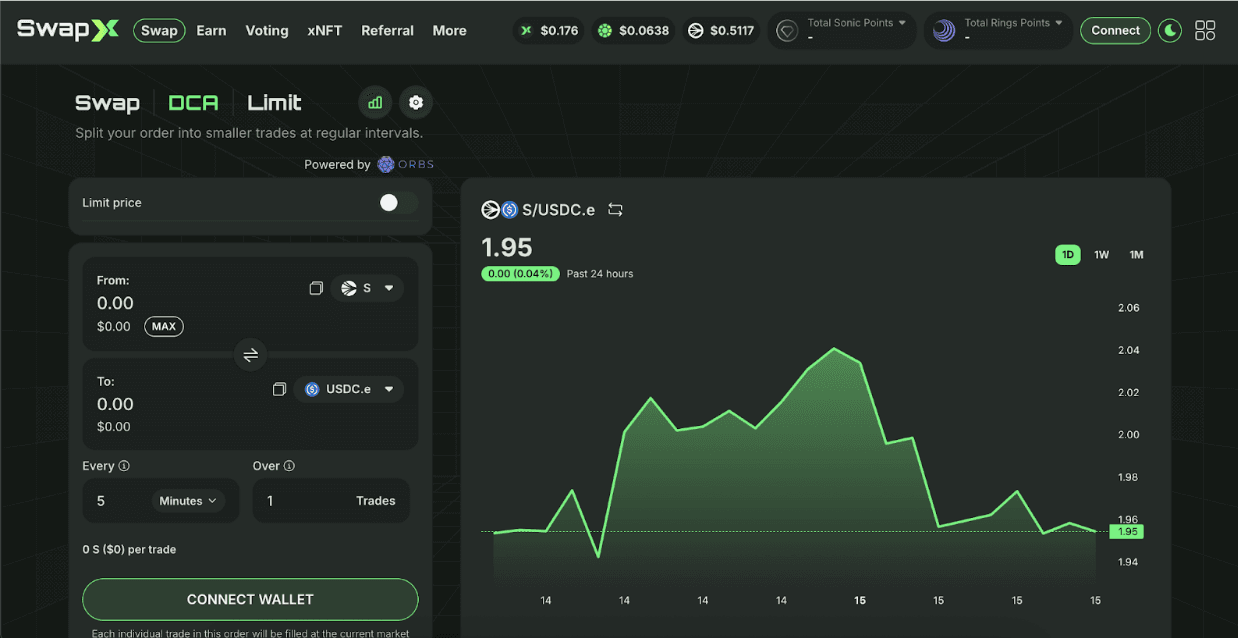Toggle dark mode moon button
The image size is (1238, 638).
1170,30
